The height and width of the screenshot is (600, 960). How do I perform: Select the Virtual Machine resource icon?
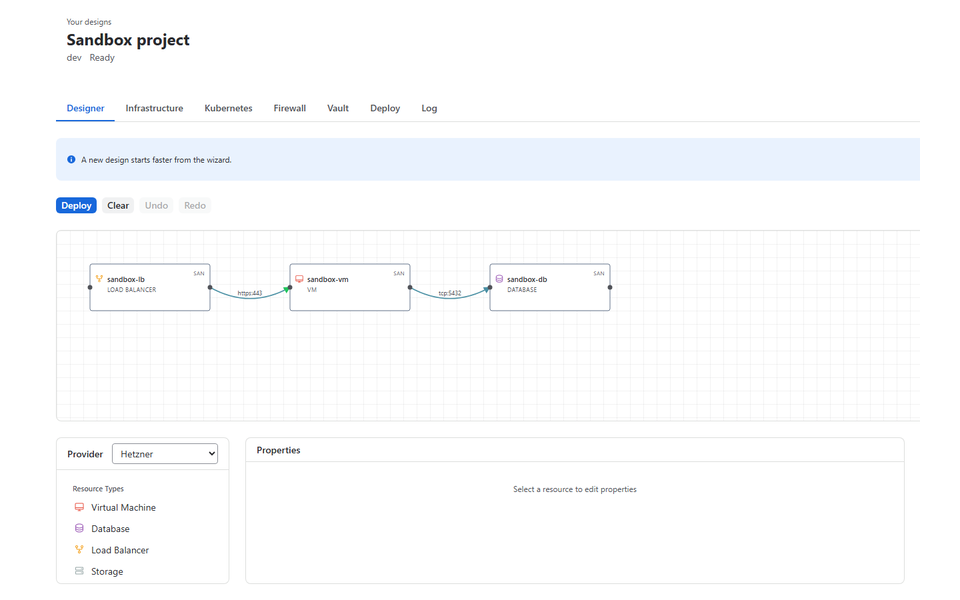coord(79,507)
